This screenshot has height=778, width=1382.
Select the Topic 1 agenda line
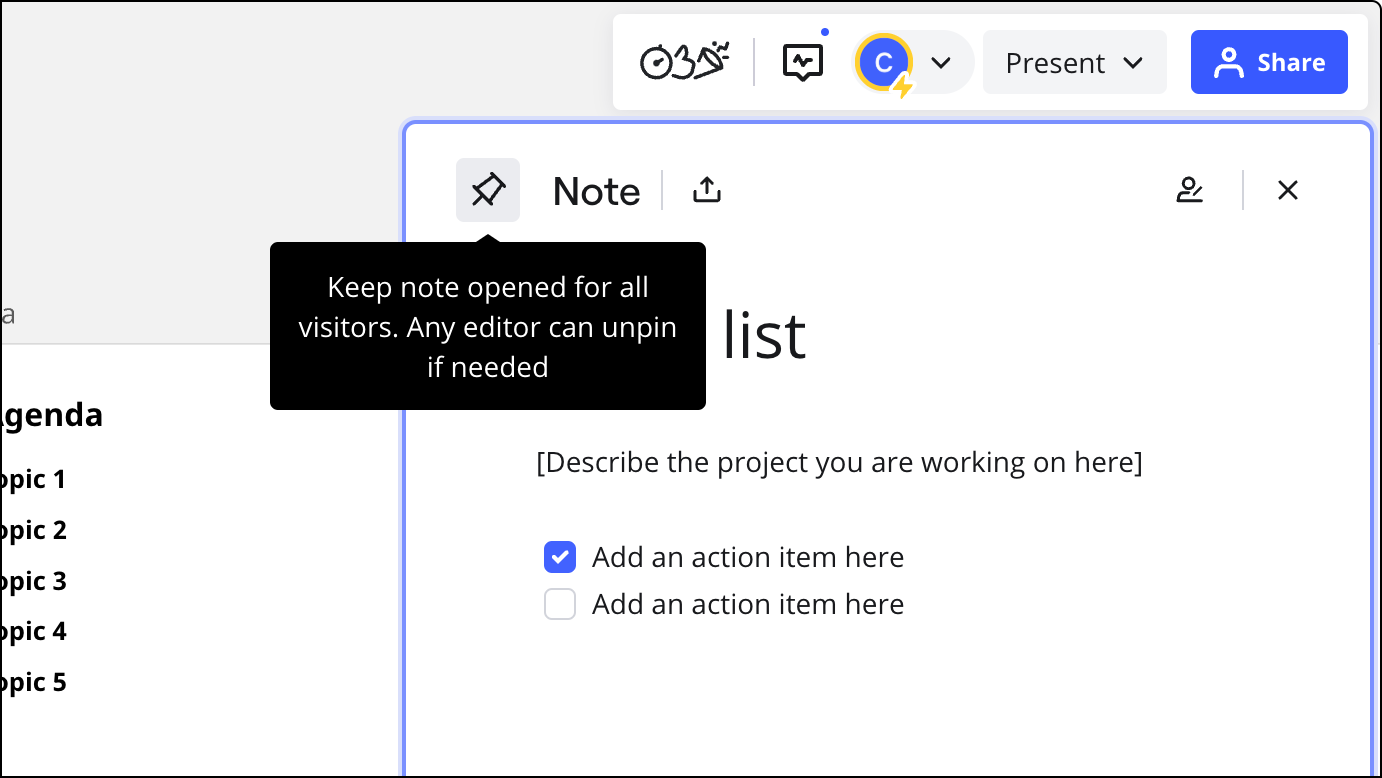point(34,480)
